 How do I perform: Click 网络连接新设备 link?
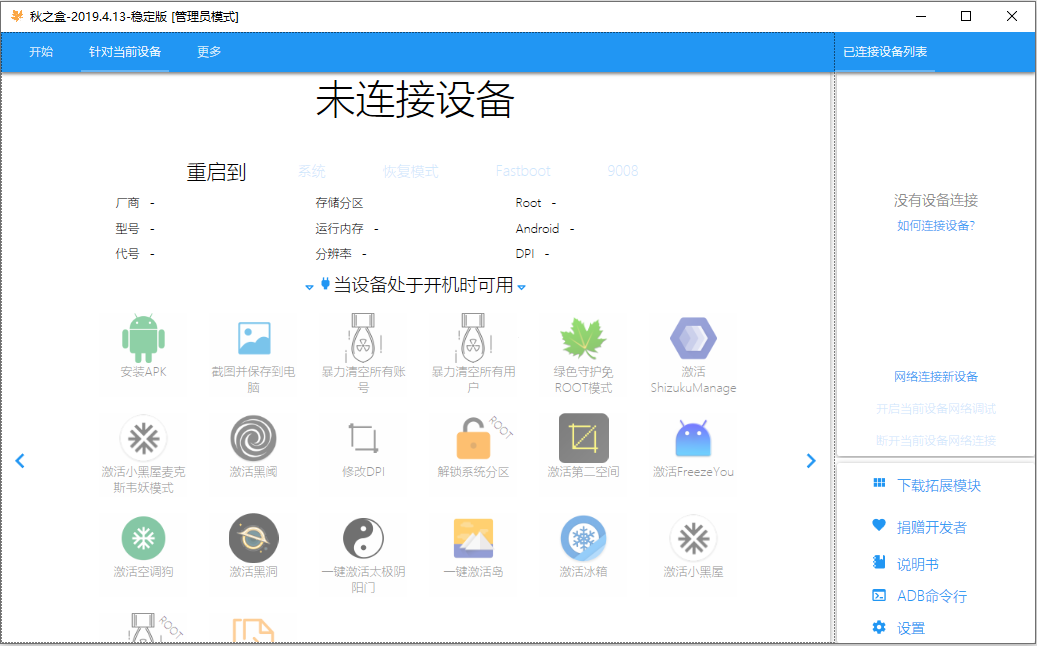pos(936,377)
